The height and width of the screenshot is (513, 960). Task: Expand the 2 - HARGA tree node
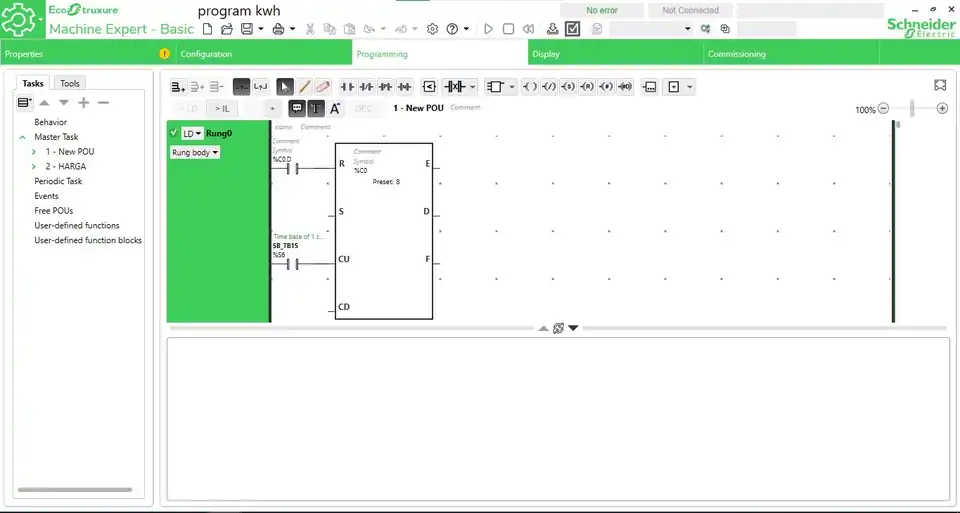pos(34,167)
